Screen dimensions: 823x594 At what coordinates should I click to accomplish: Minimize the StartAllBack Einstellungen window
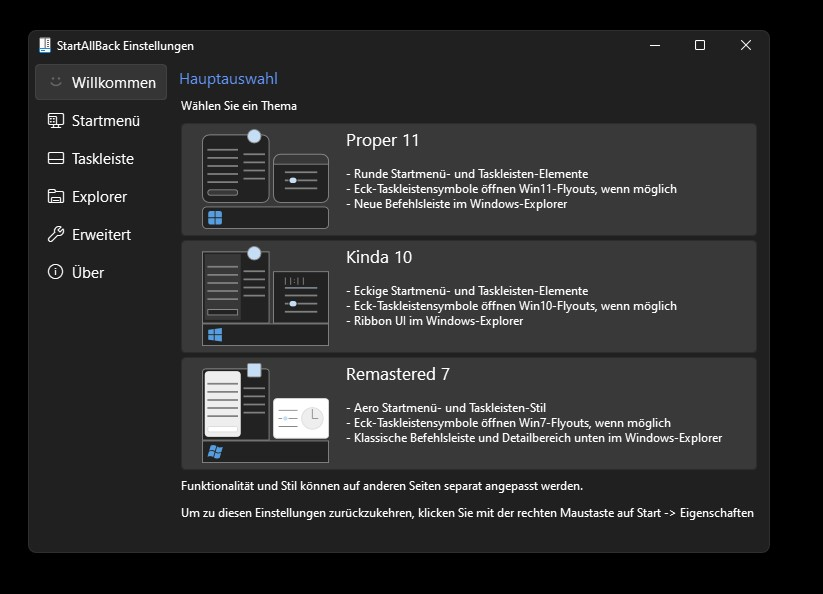[x=655, y=46]
